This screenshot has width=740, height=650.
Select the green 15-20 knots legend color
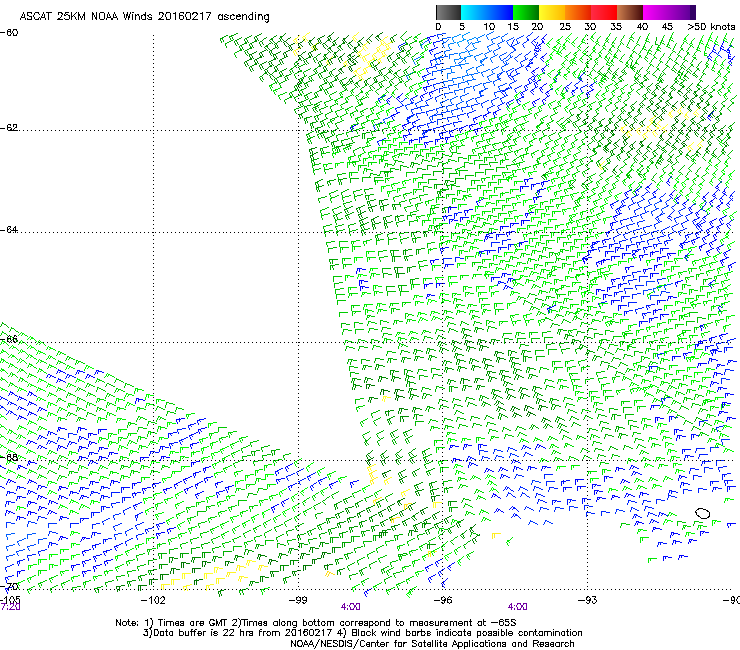(526, 12)
